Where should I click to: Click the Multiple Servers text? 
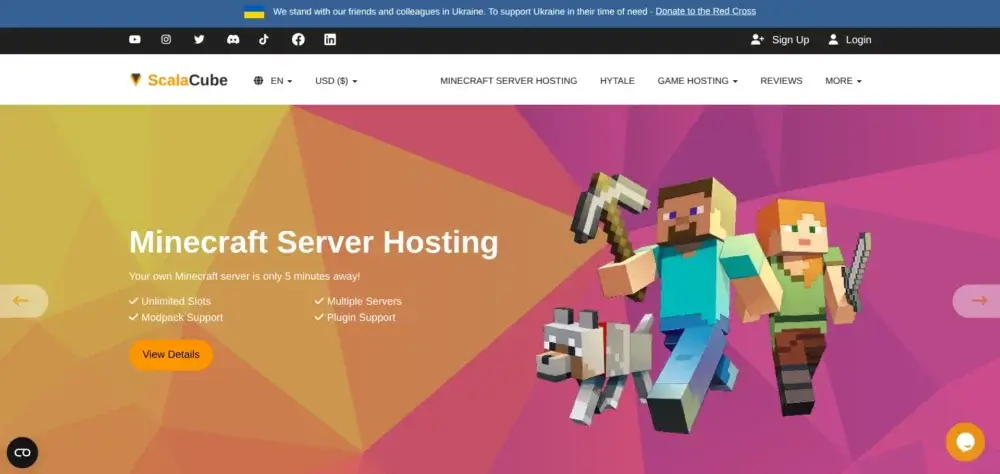click(364, 301)
